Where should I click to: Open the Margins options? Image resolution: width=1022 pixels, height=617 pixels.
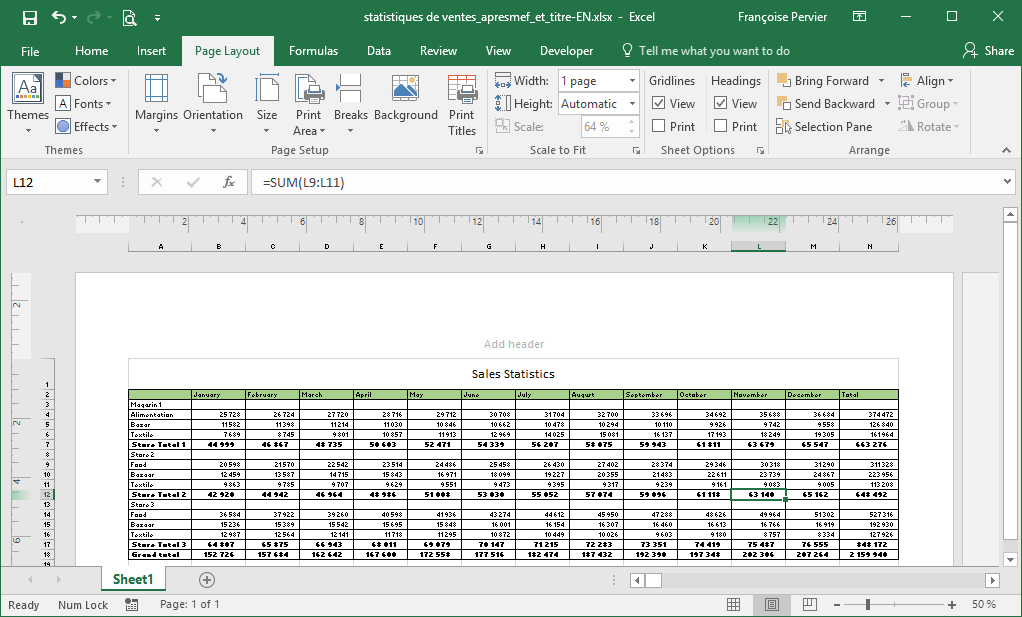click(156, 103)
